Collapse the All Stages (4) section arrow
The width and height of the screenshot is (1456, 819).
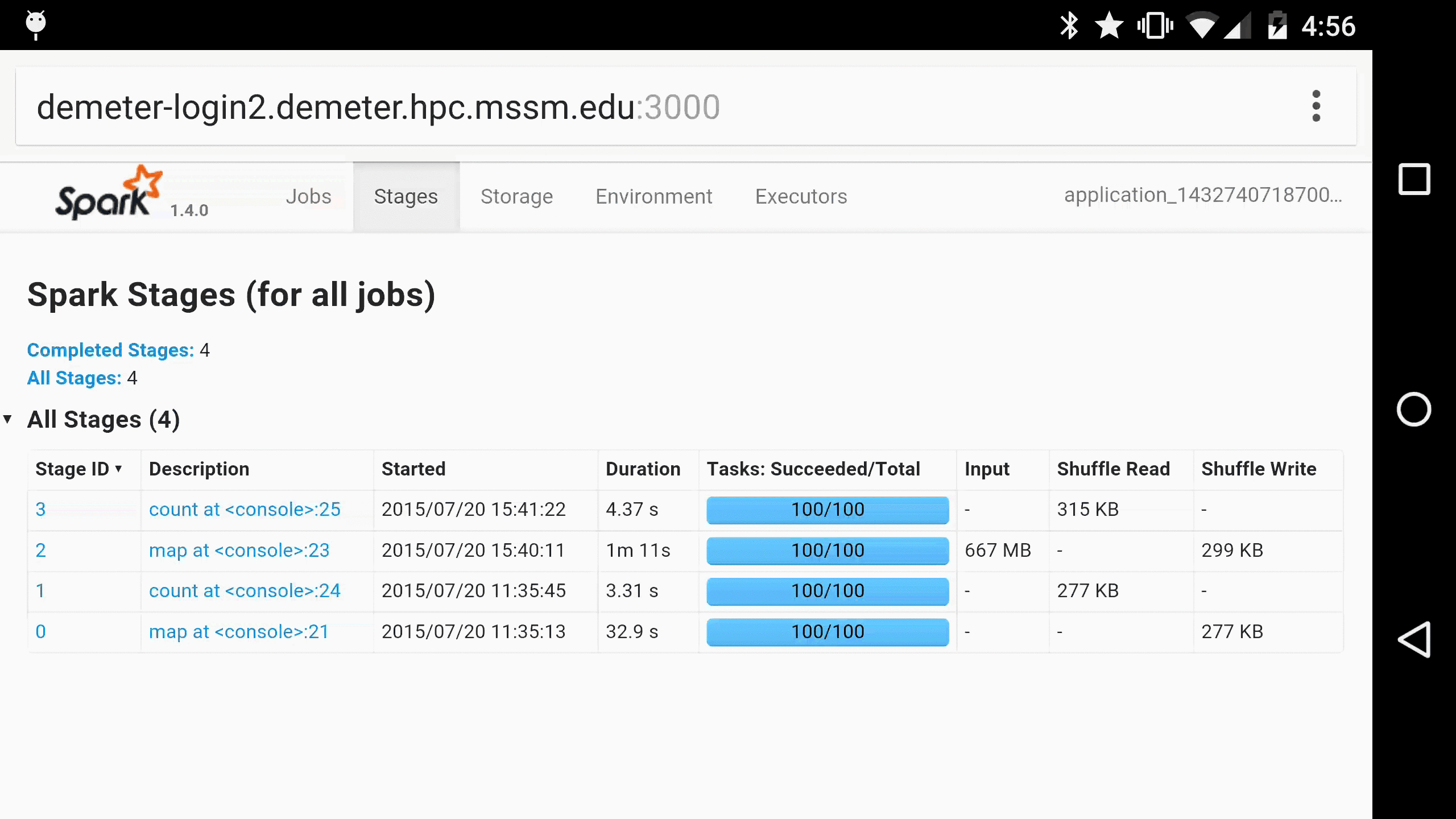click(7, 420)
